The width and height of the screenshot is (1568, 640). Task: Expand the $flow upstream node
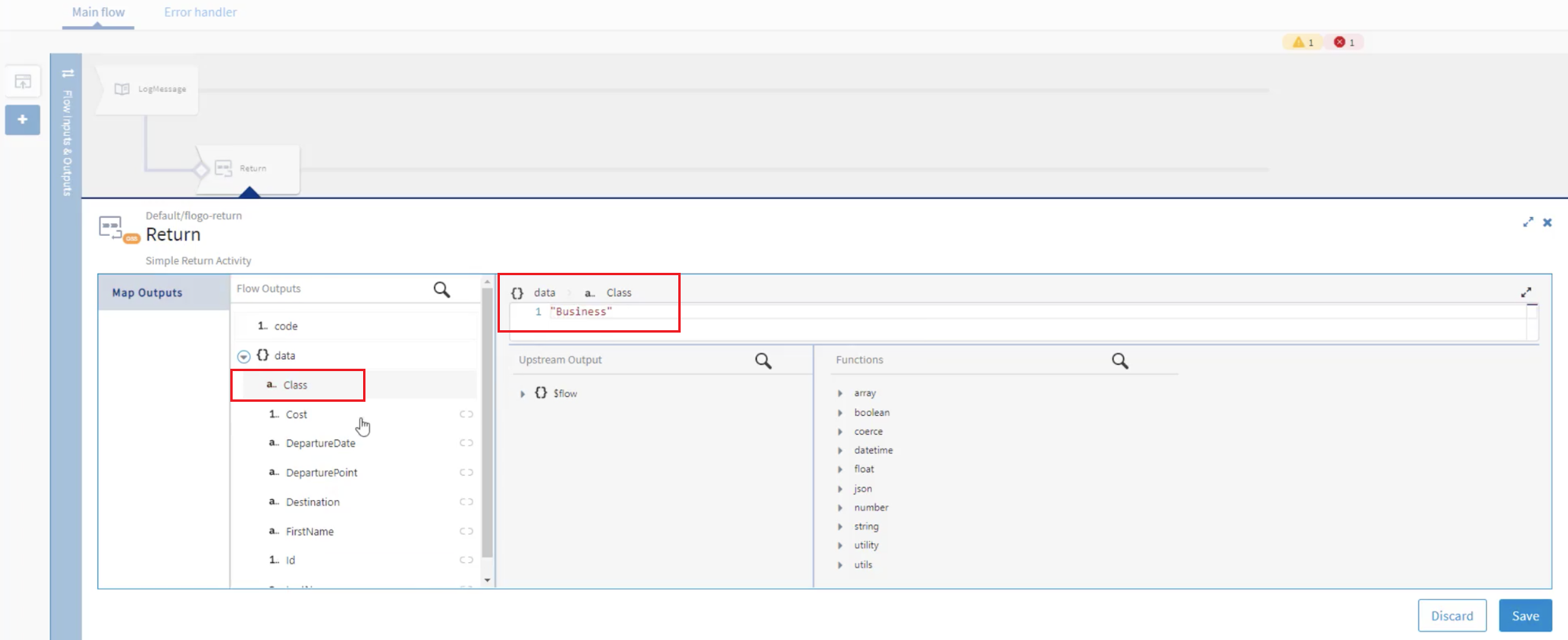(x=523, y=394)
